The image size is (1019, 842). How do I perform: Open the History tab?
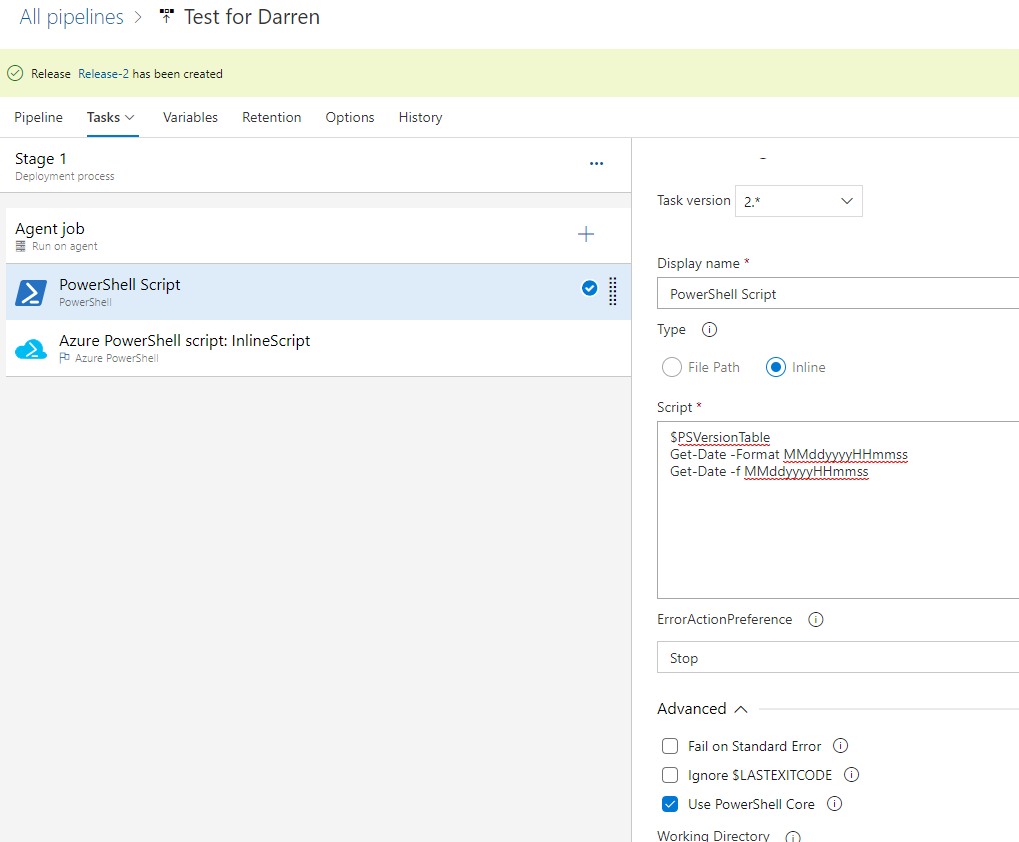420,117
